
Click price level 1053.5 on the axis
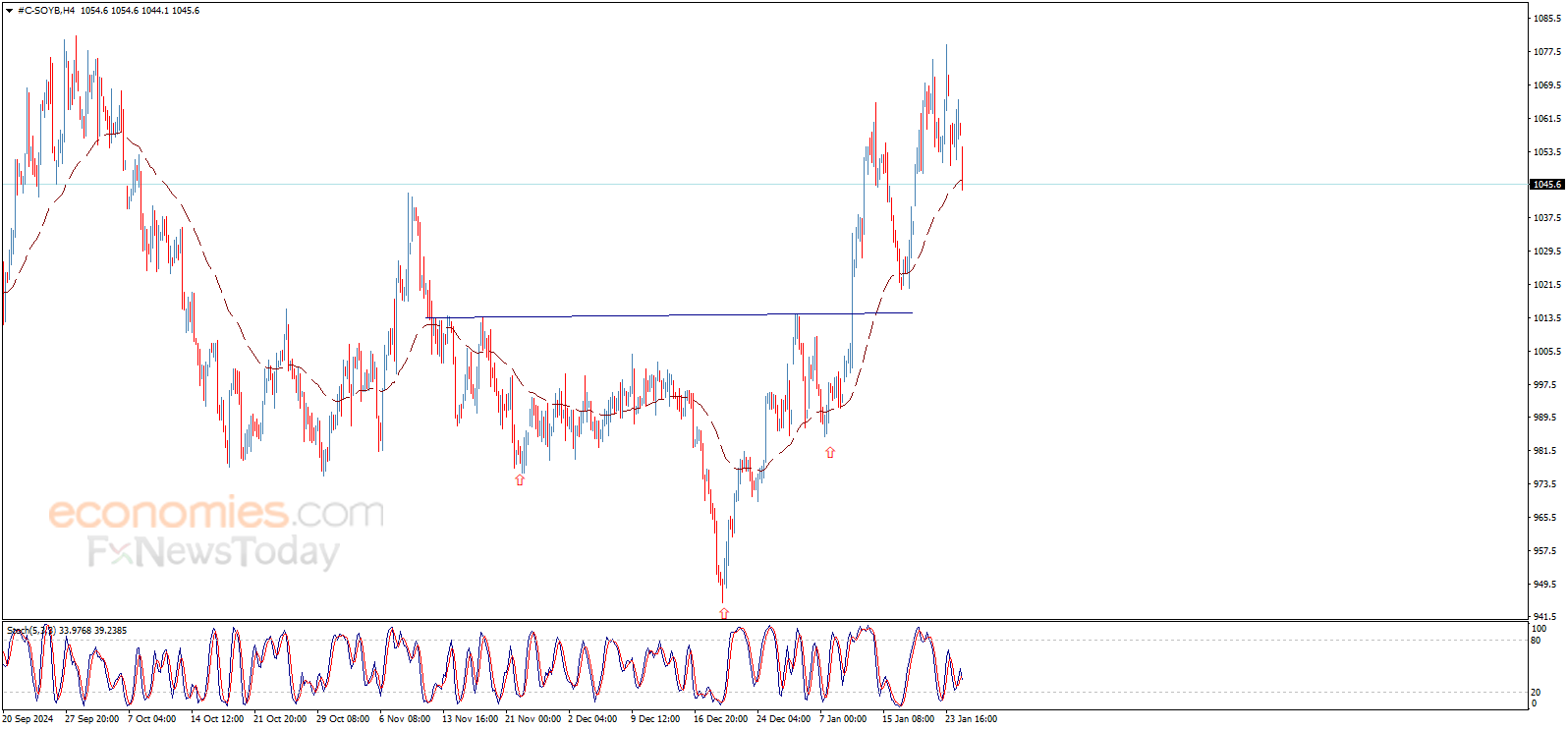[1547, 152]
